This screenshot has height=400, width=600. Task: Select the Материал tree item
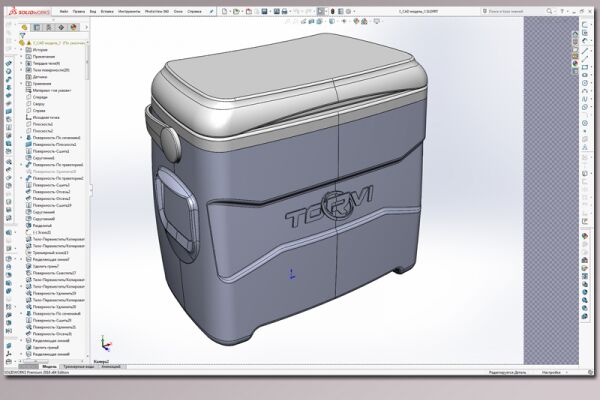pos(48,90)
